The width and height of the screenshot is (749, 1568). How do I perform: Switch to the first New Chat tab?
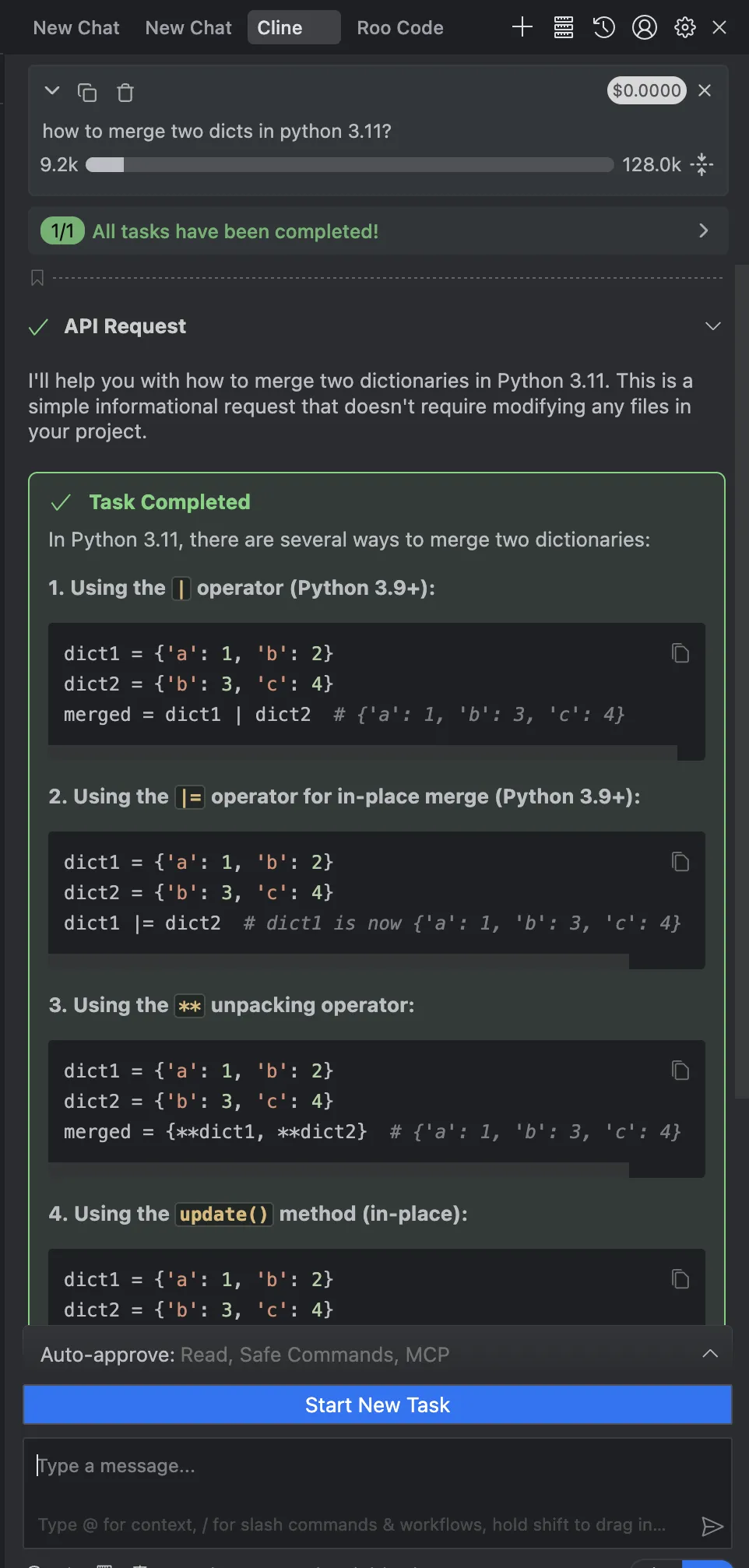[x=76, y=28]
